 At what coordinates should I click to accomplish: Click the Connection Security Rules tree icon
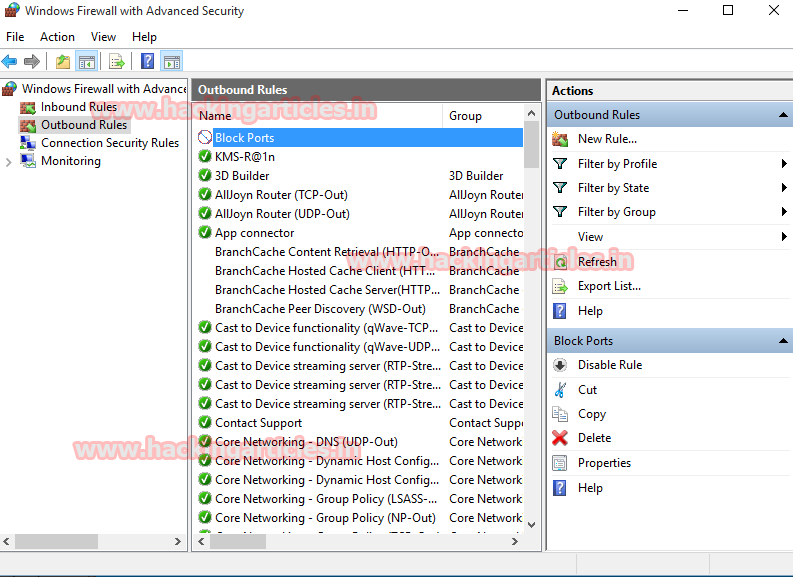click(x=28, y=143)
